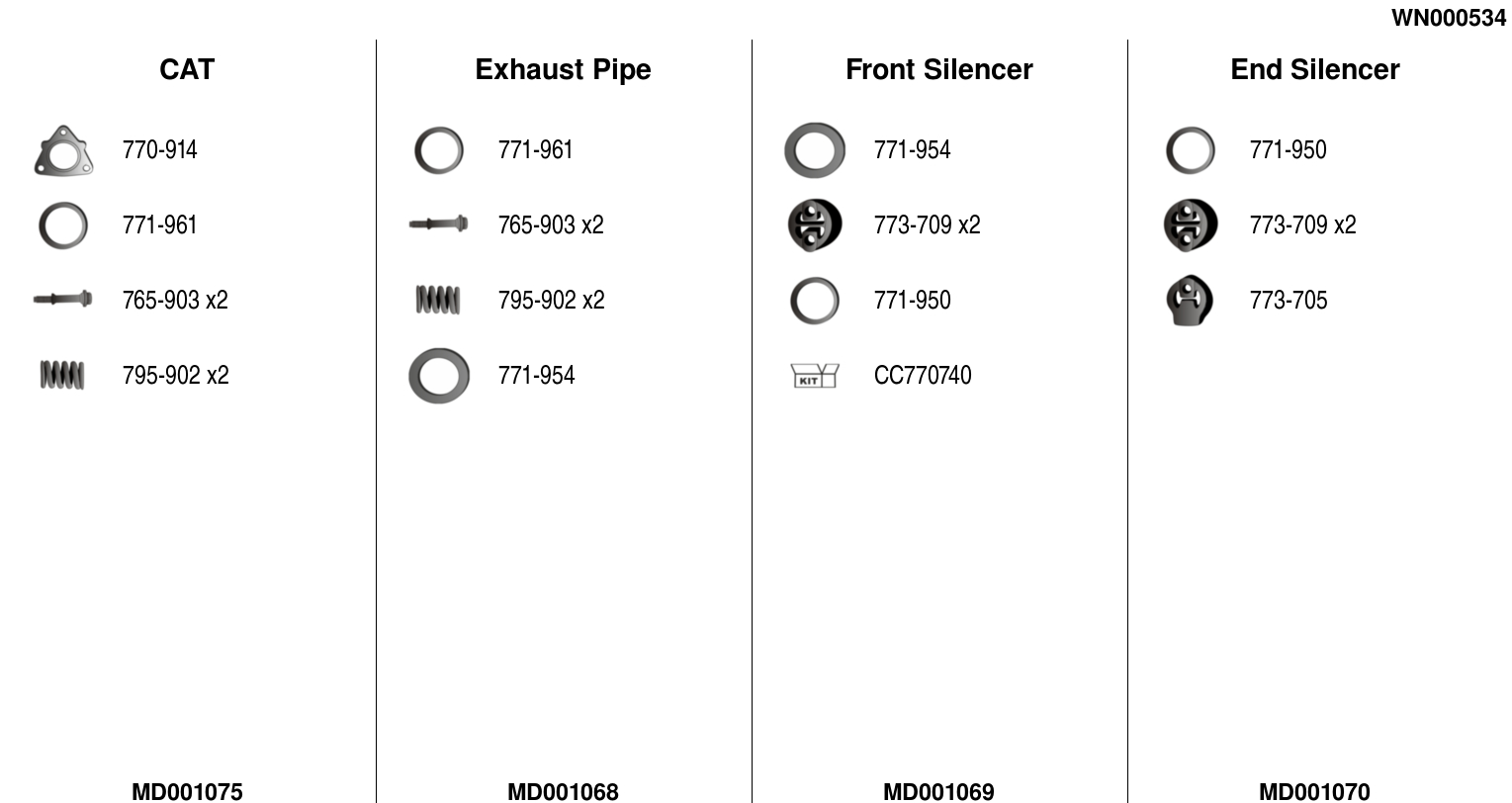This screenshot has height=803, width=1512.
Task: Select the ring gasket icon under CAT
Action: pyautogui.click(x=63, y=225)
